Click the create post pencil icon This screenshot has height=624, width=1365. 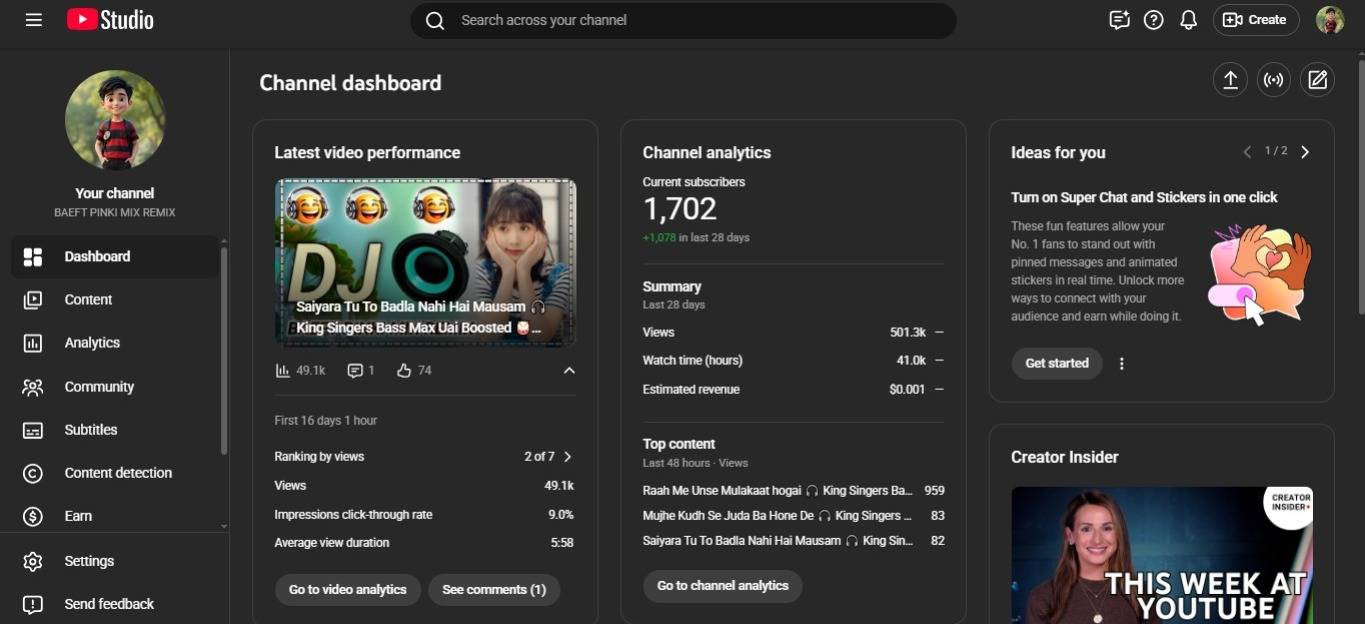(1317, 81)
